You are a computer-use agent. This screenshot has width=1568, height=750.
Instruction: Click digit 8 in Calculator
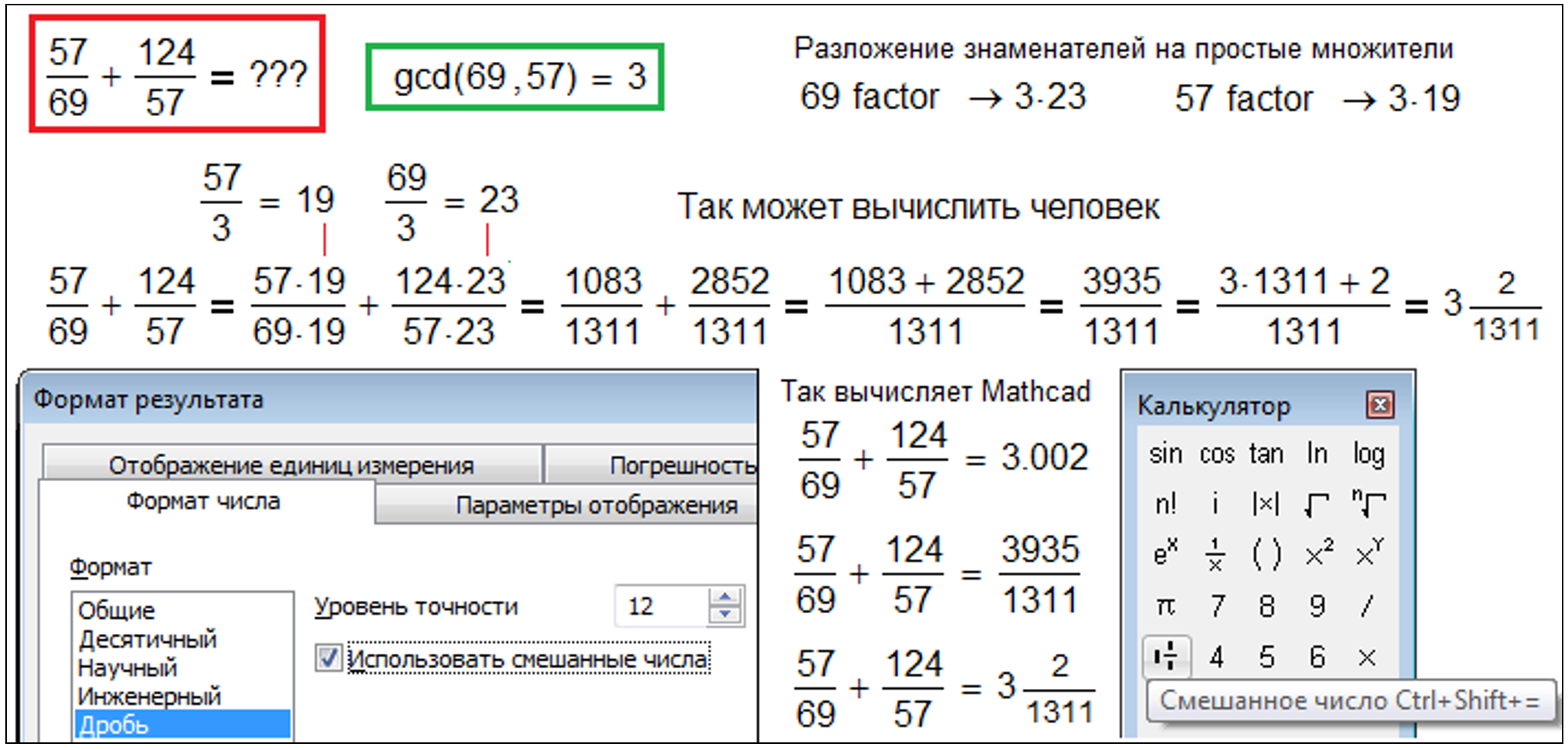pyautogui.click(x=1266, y=606)
